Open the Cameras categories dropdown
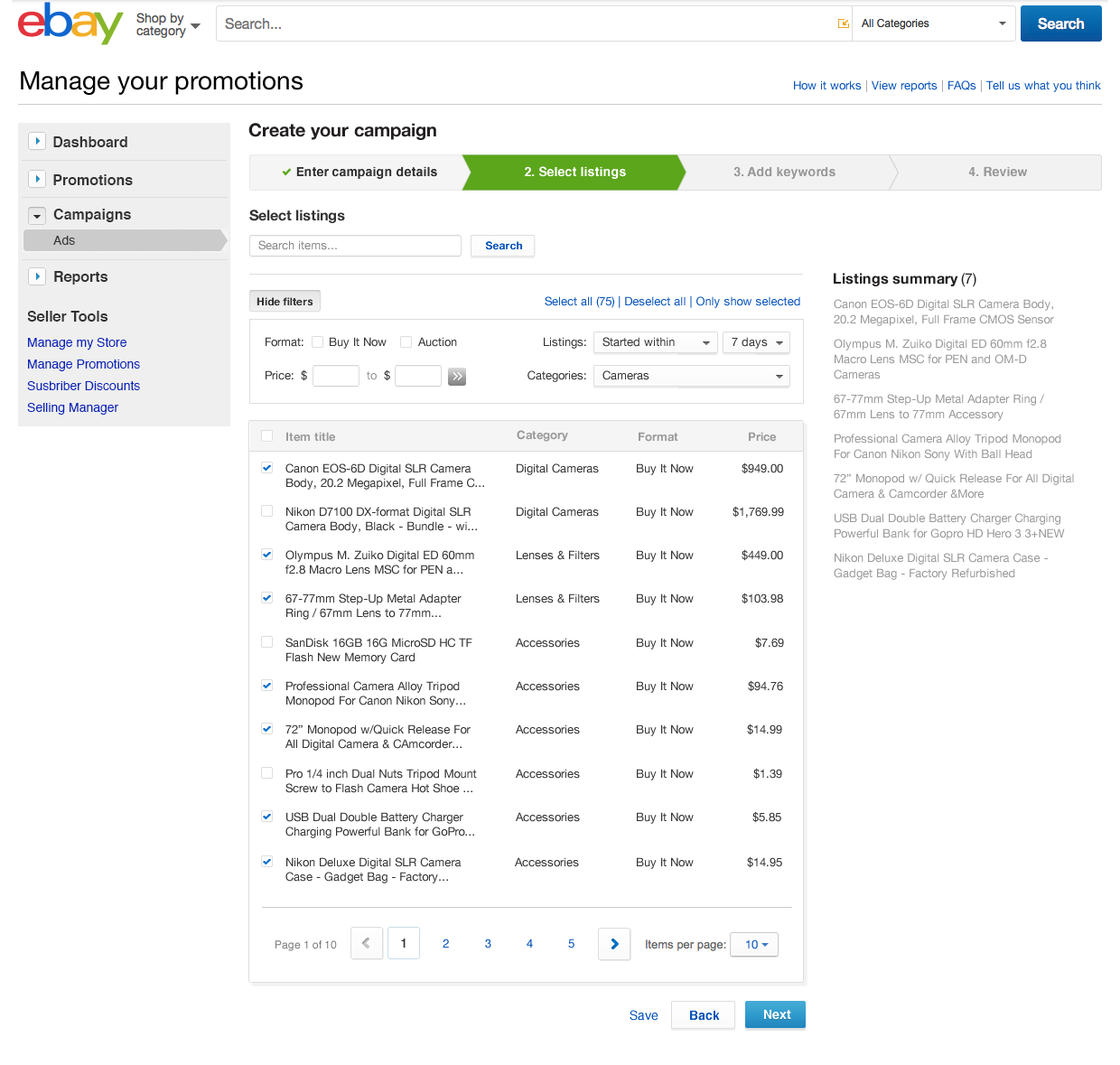This screenshot has height=1065, width=1120. click(x=691, y=376)
